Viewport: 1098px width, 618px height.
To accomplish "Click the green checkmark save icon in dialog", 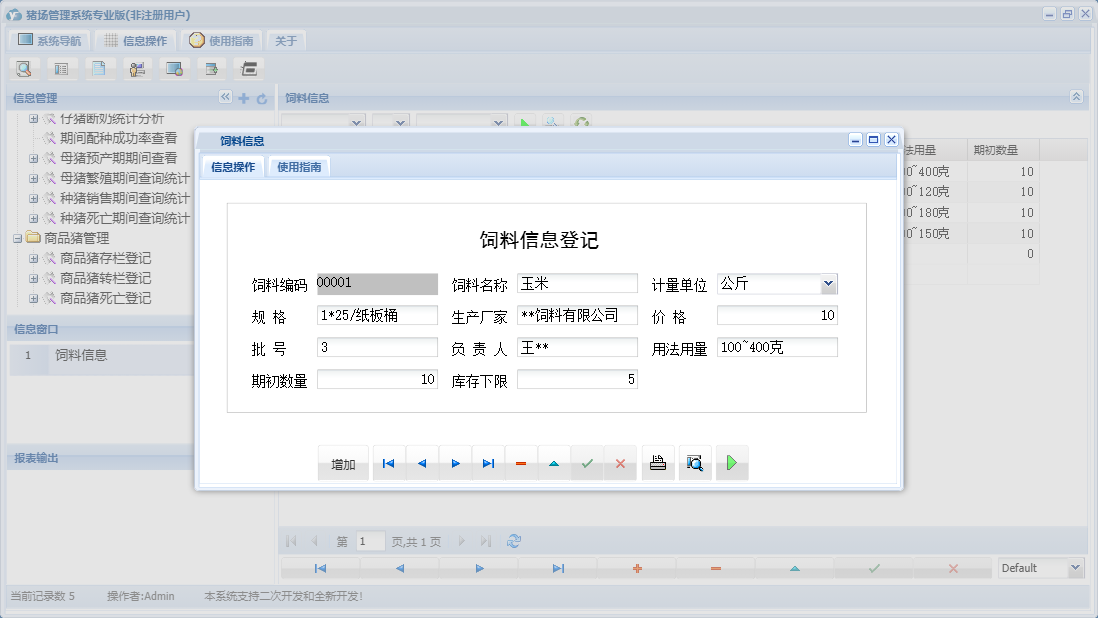I will 587,464.
